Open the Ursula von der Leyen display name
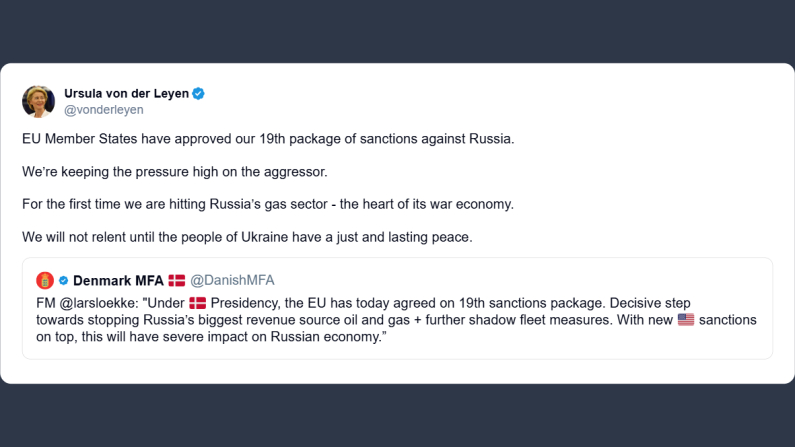The image size is (795, 447). tap(126, 94)
